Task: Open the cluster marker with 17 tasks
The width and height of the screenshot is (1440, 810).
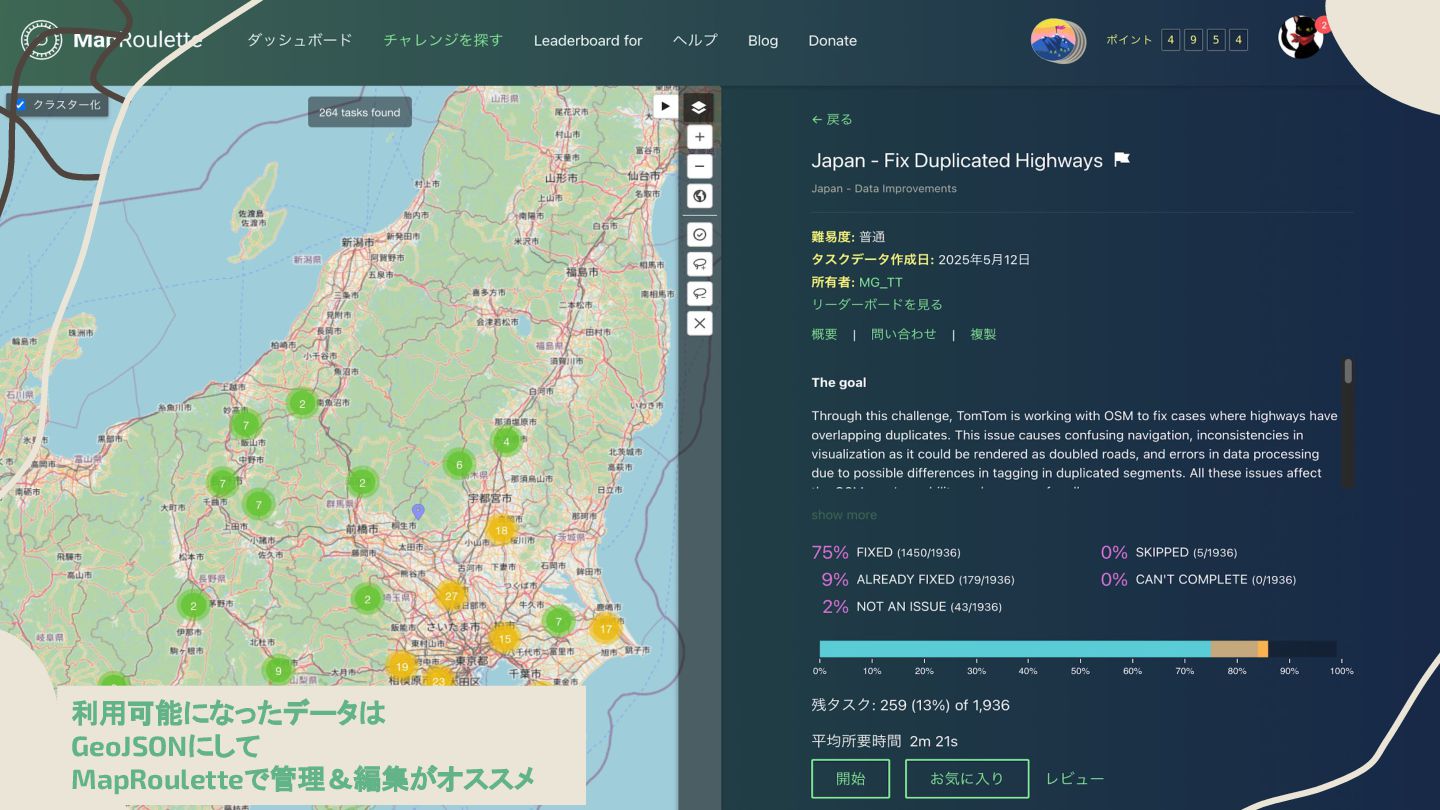Action: coord(606,629)
